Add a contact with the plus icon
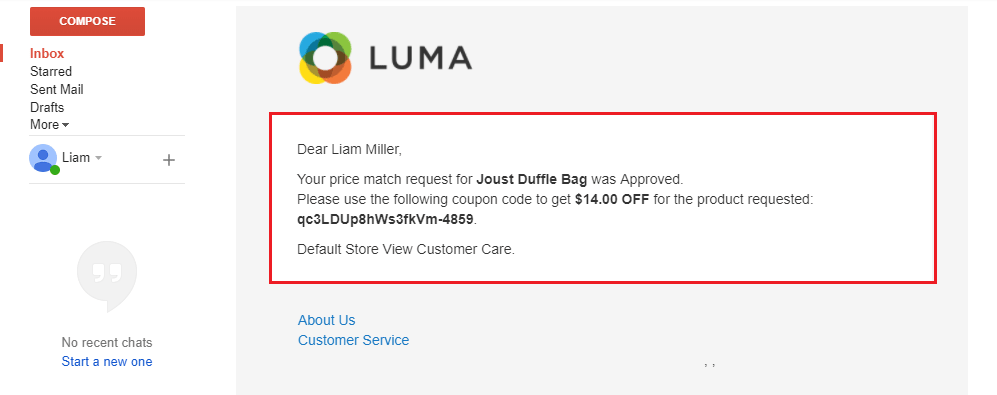997x395 pixels. pyautogui.click(x=168, y=160)
